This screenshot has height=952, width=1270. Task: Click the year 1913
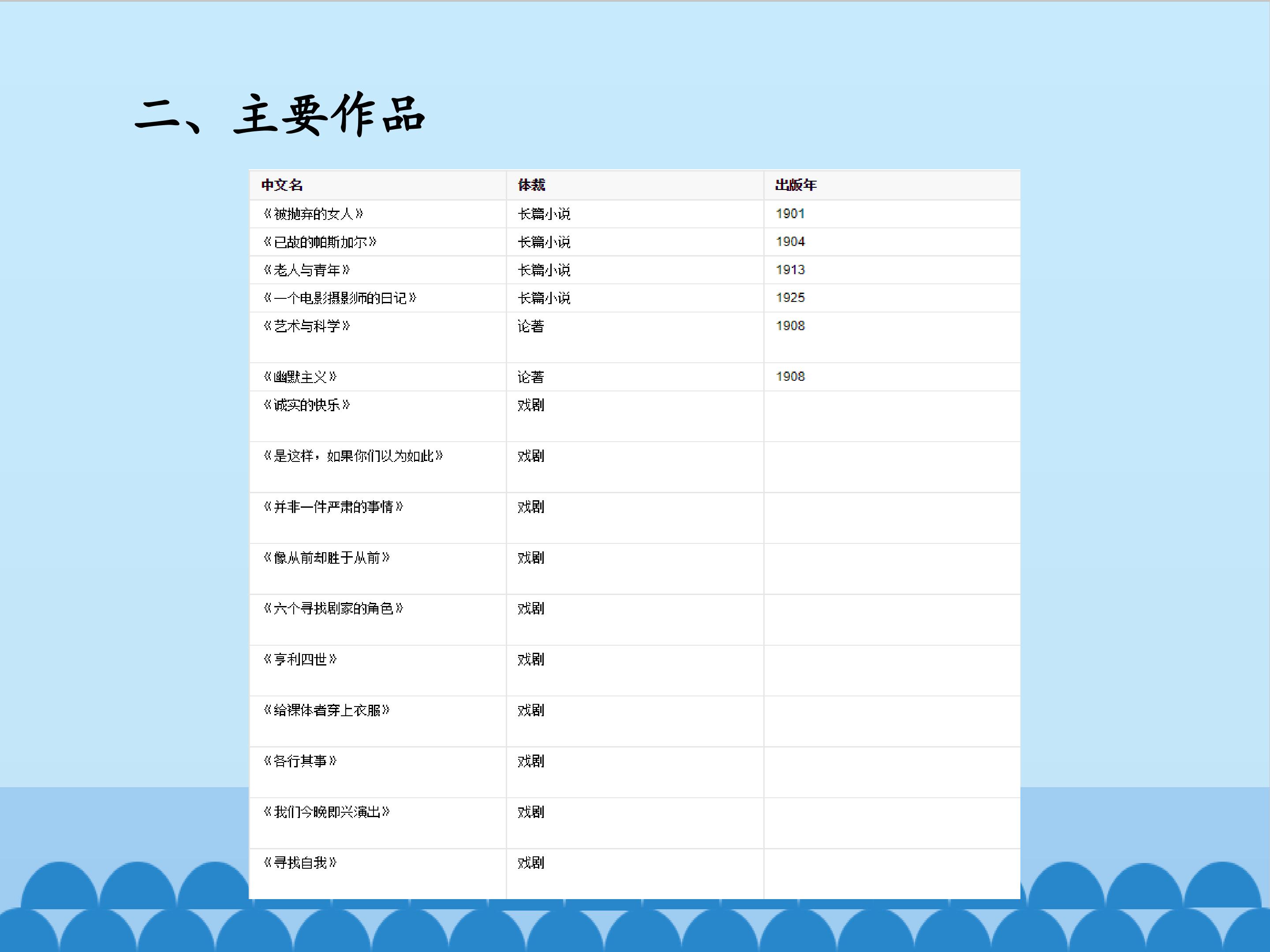(790, 270)
